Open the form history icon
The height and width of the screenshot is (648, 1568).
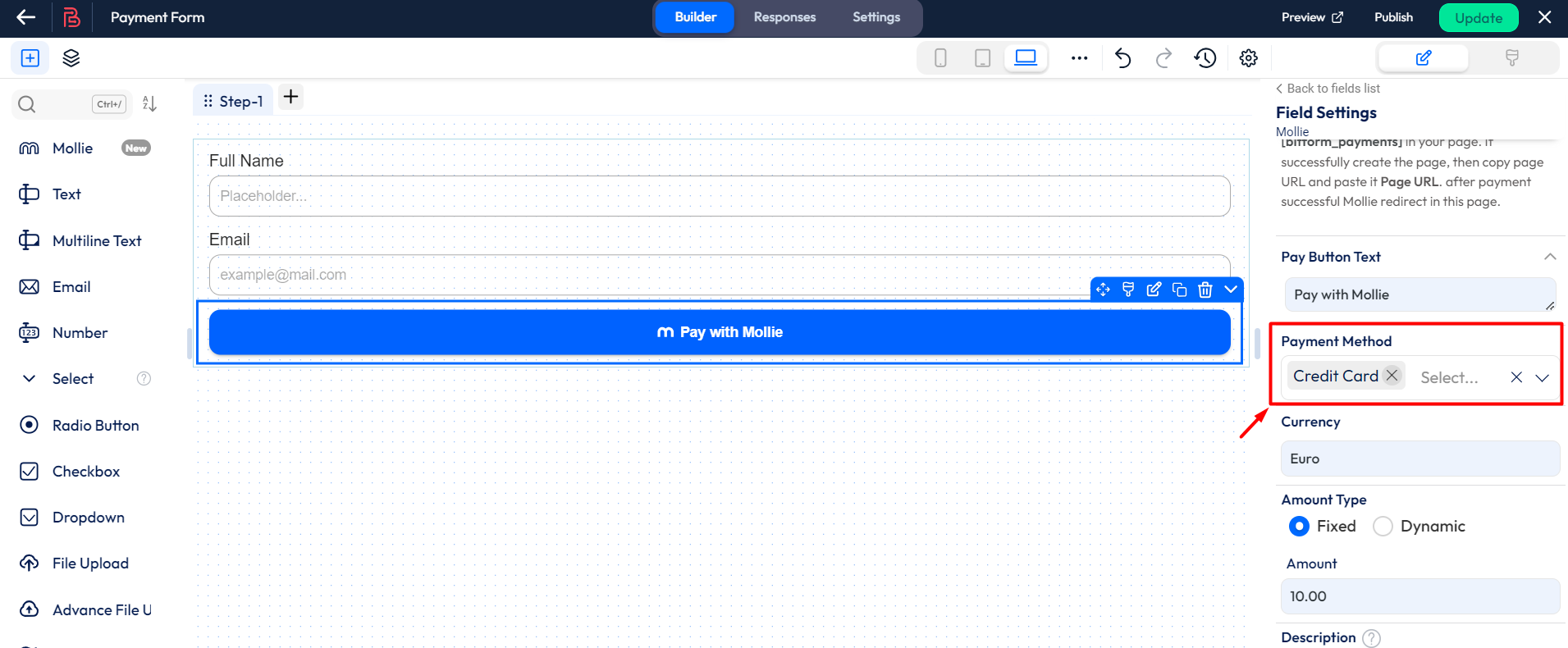1205,58
